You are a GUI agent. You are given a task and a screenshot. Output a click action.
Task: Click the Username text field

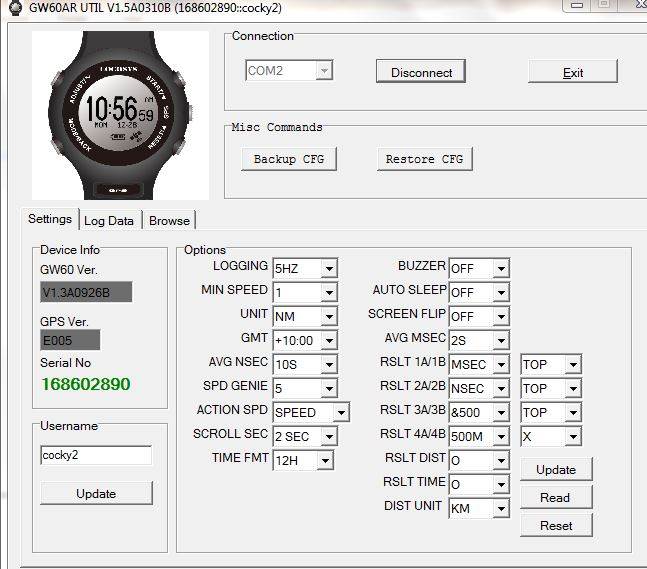(x=96, y=455)
